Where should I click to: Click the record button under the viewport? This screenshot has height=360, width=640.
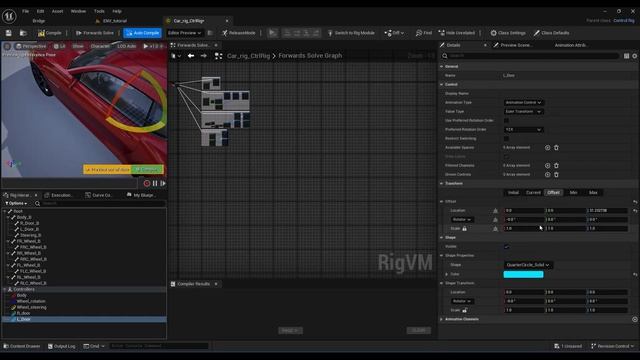147,184
